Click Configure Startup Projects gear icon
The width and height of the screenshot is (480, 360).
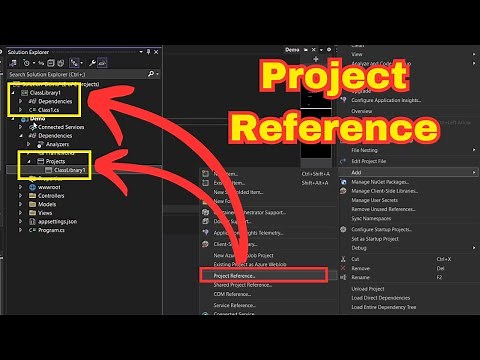coord(343,229)
